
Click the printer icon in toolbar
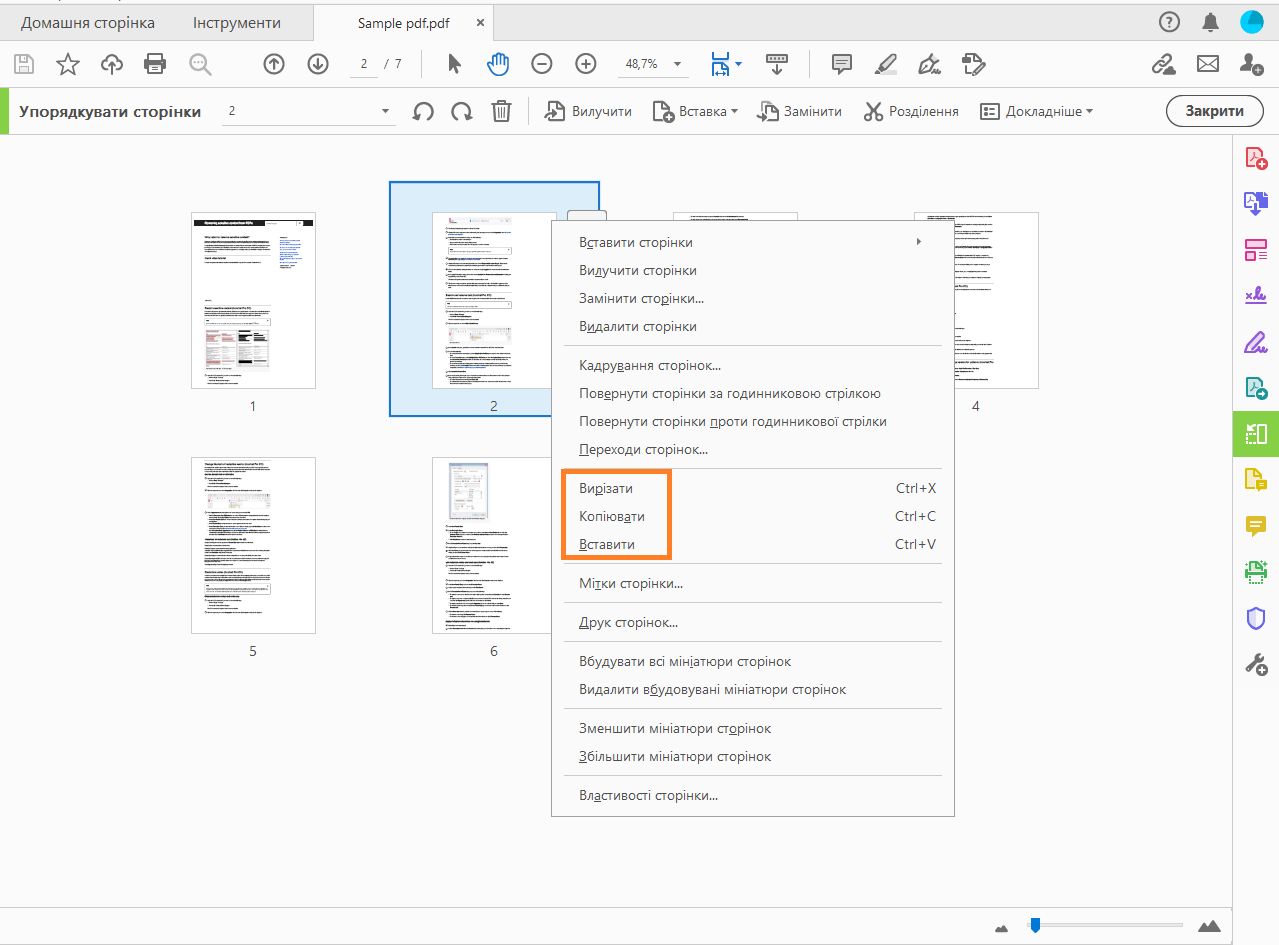pos(155,64)
